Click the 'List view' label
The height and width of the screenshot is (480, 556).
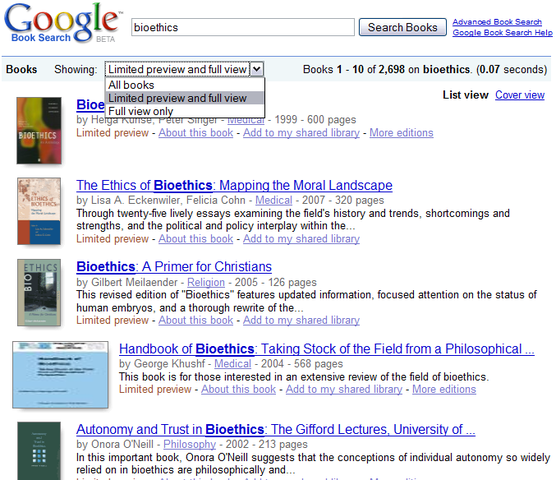pos(466,95)
